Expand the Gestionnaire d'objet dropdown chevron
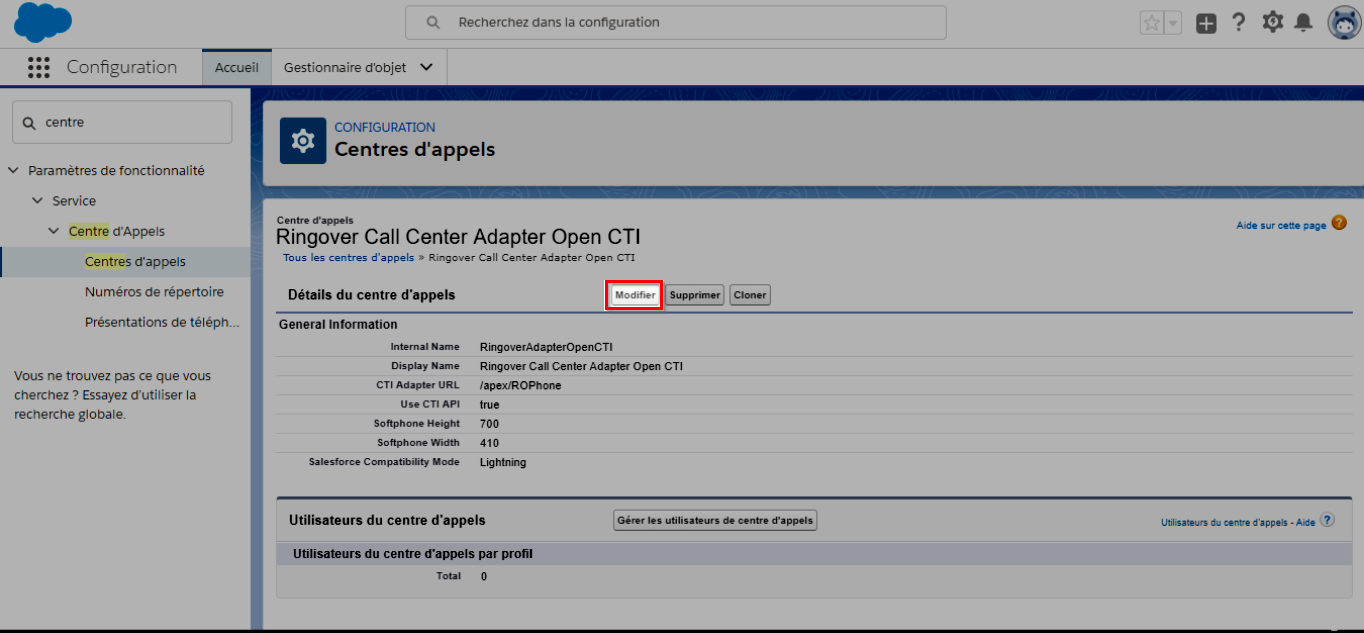Screen dimensions: 1364x633 [x=427, y=68]
